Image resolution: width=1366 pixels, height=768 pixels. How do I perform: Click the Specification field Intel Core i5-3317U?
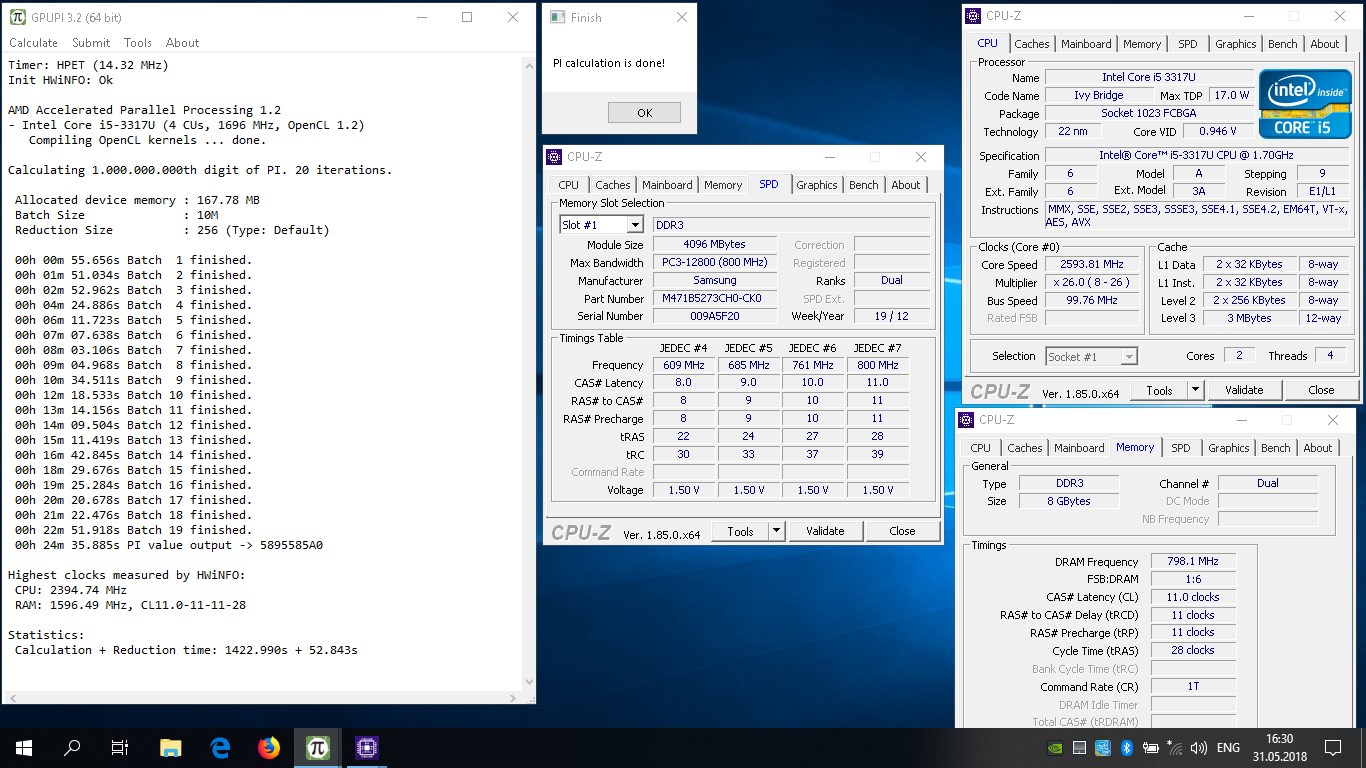1198,156
